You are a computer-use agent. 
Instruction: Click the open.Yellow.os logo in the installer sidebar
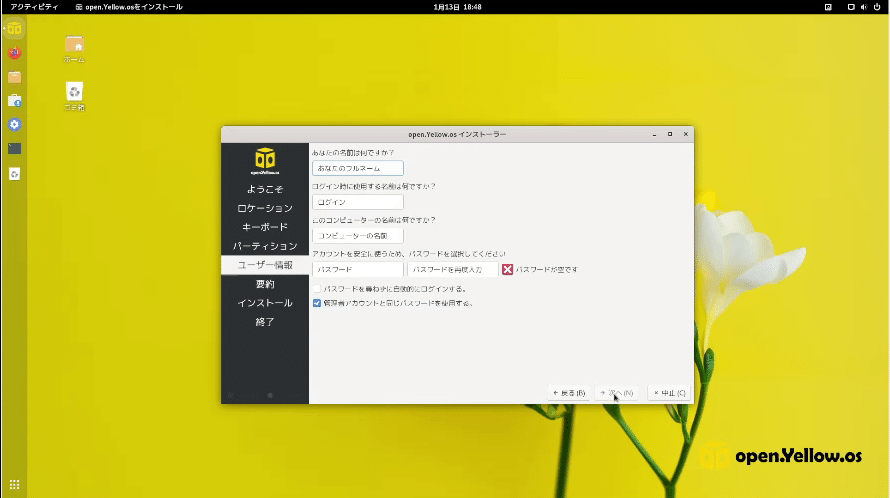pos(265,161)
